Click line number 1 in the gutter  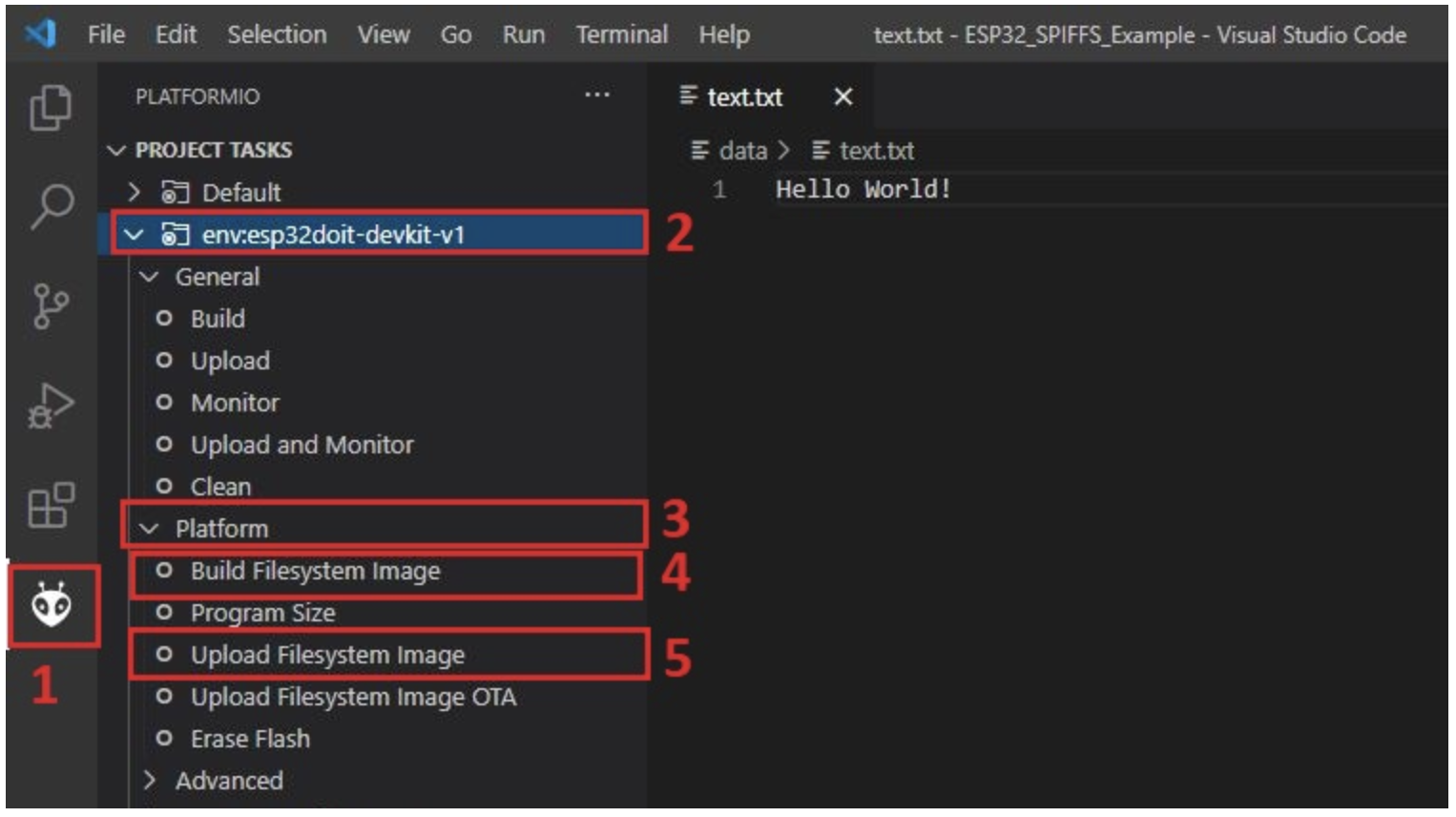click(x=719, y=190)
